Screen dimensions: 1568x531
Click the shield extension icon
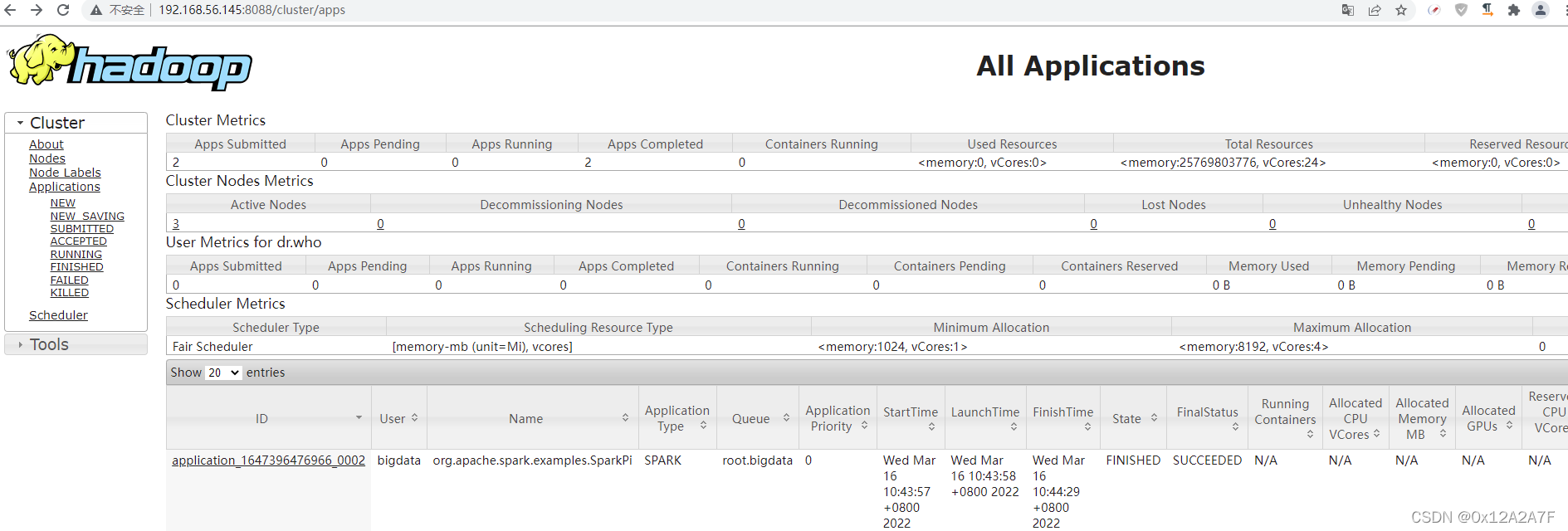tap(1461, 10)
